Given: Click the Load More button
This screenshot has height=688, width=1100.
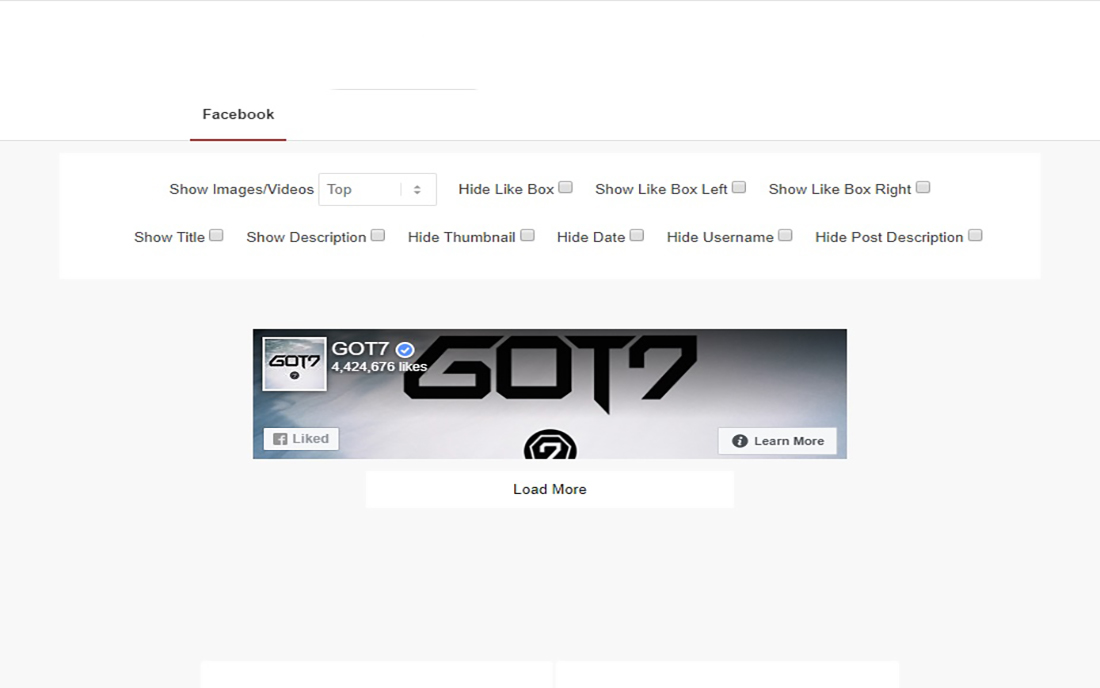Looking at the screenshot, I should click(549, 490).
